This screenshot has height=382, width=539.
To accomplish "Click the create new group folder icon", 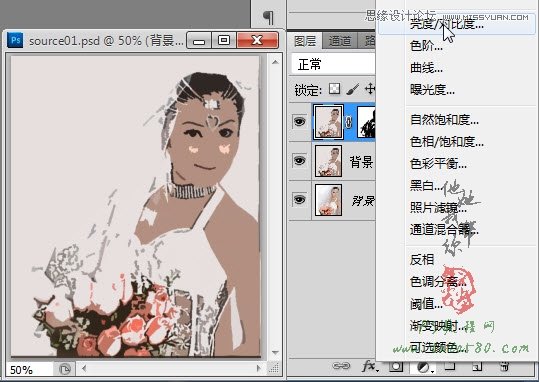I will (450, 367).
